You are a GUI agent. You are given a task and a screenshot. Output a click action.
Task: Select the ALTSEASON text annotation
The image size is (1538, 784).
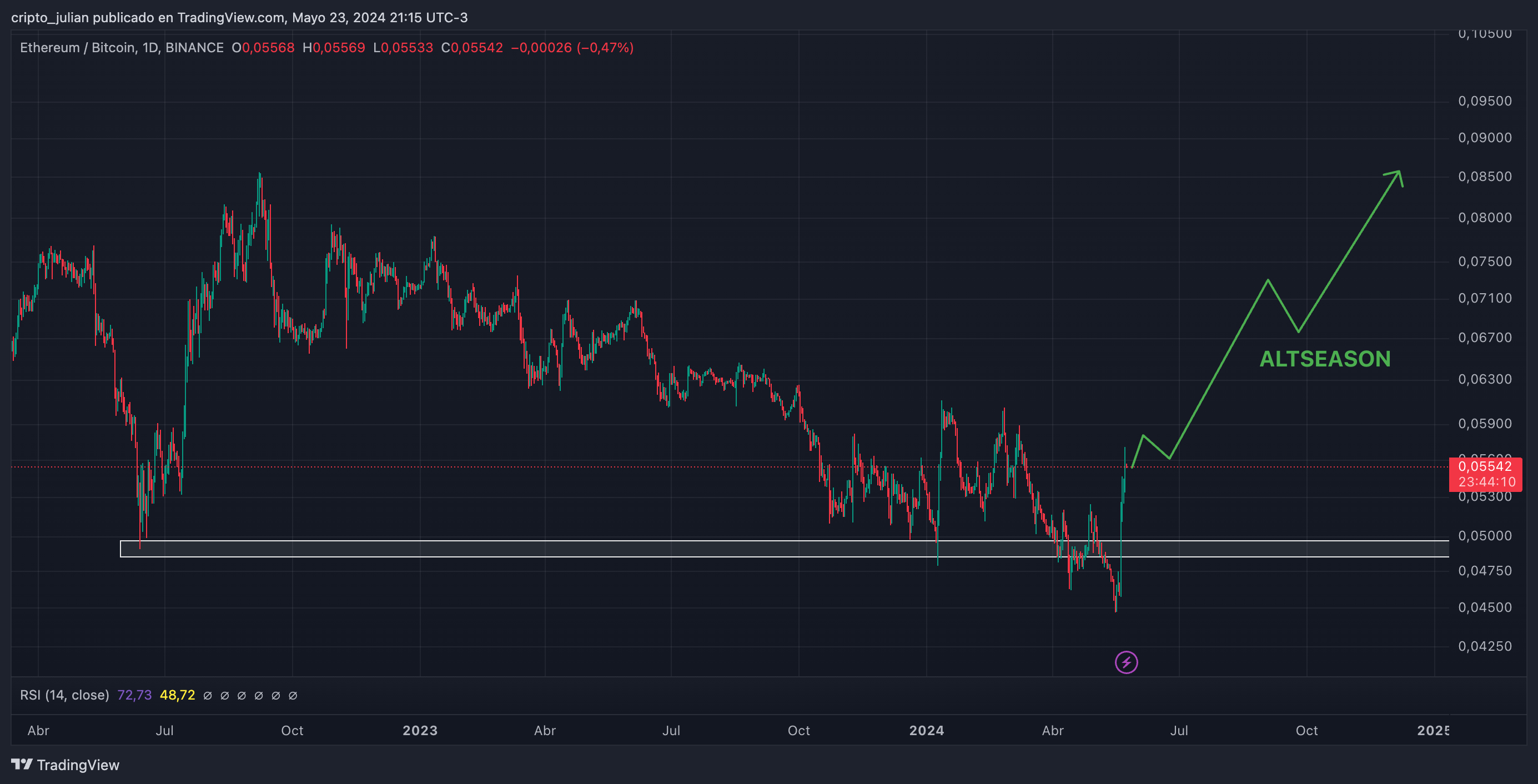pos(1324,359)
